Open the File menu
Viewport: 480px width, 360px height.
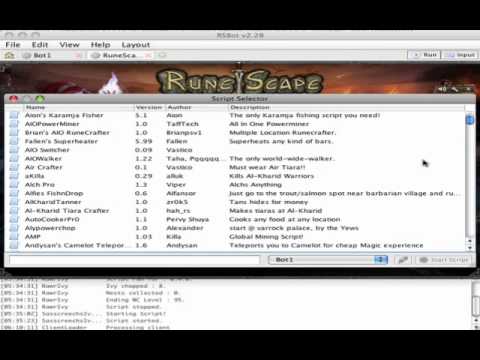click(x=13, y=45)
